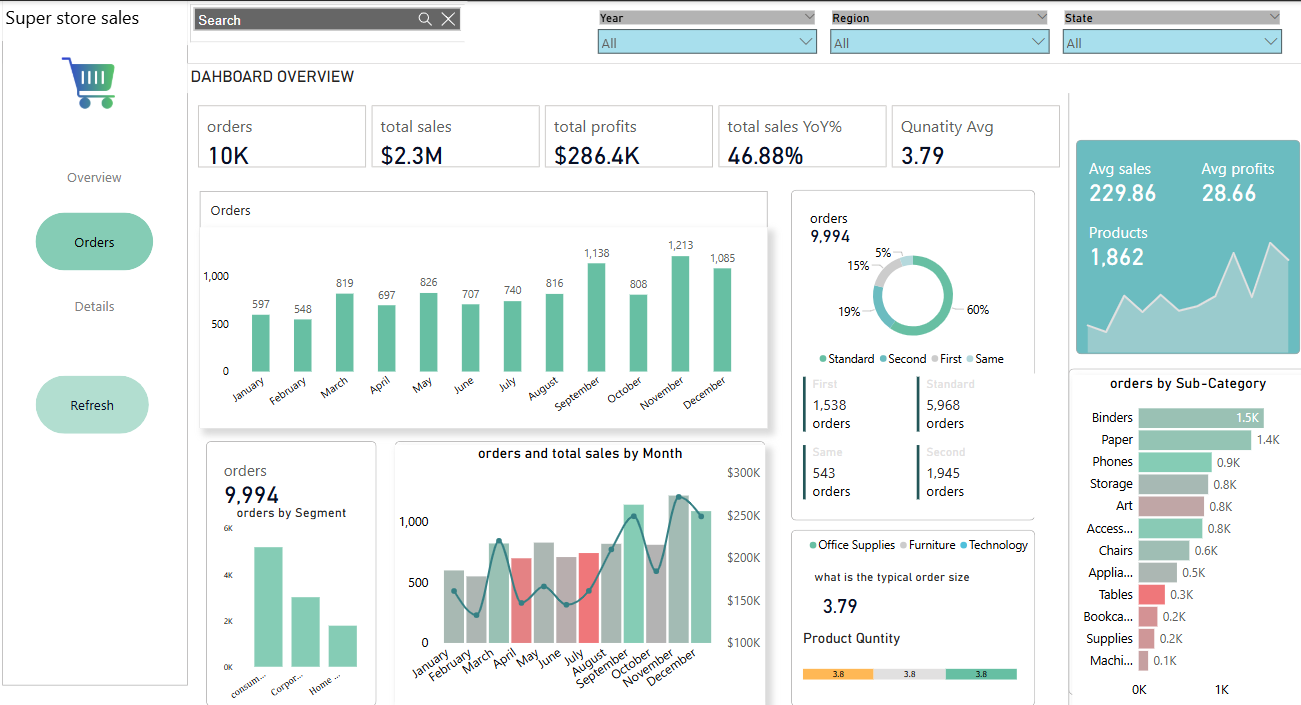
Task: Open the Details page
Action: click(x=94, y=307)
